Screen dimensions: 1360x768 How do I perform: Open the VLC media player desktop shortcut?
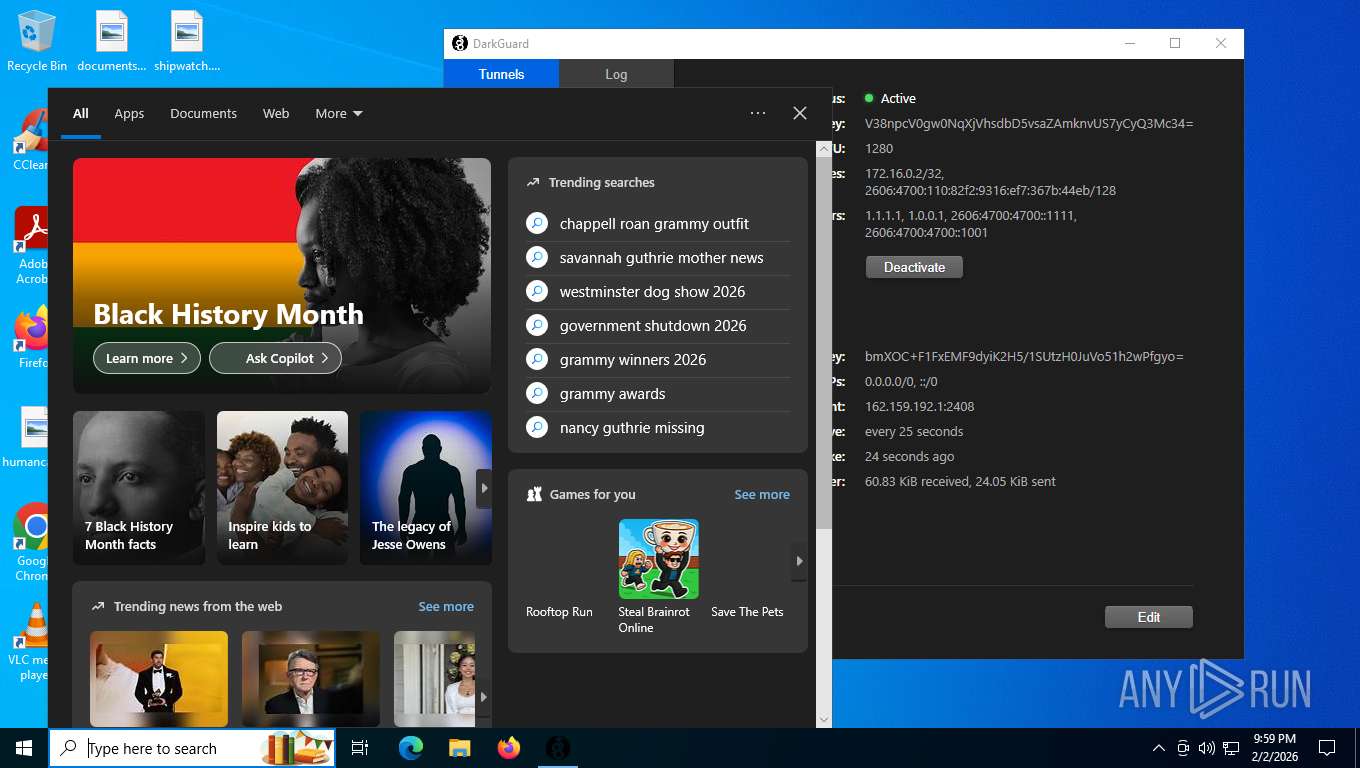tap(34, 641)
